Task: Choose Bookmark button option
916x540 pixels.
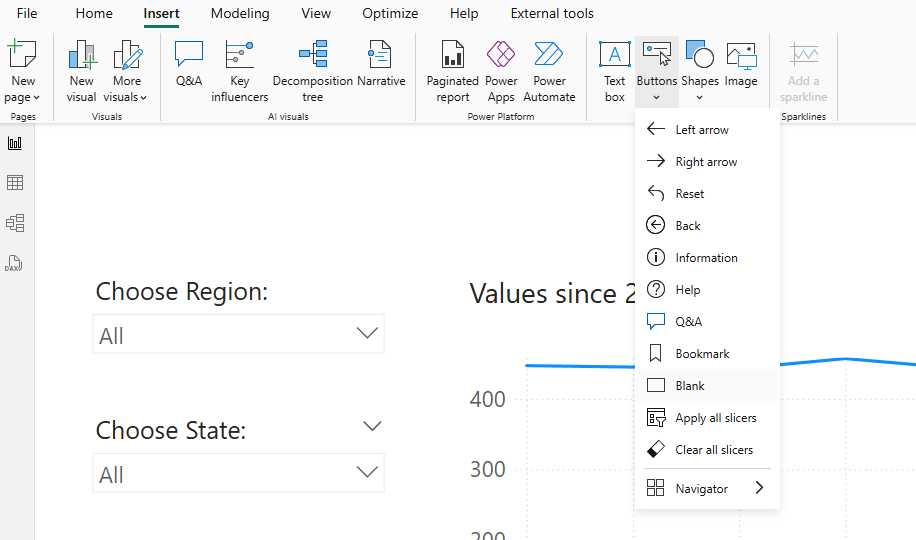Action: [x=702, y=354]
